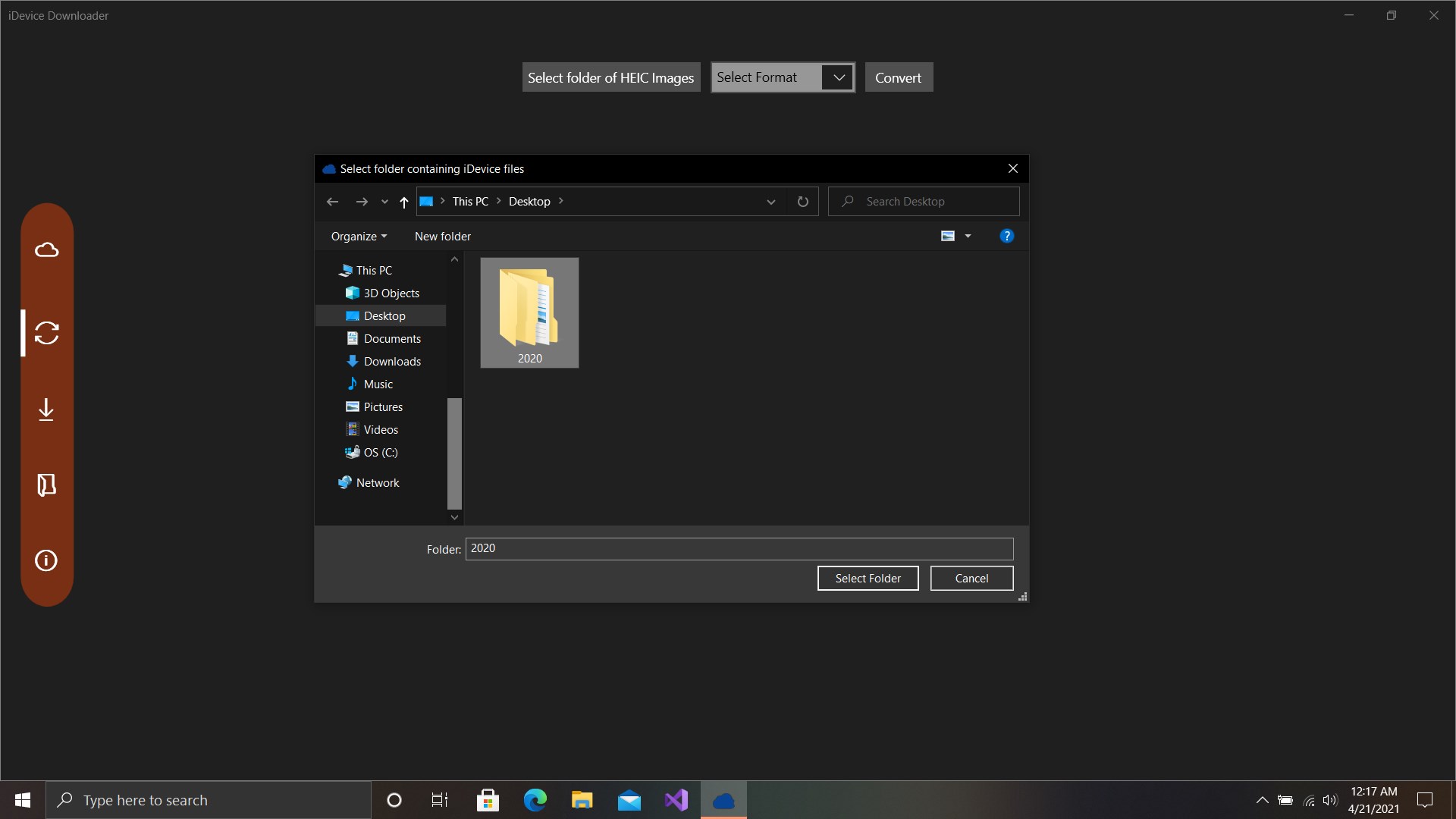1456x819 pixels.
Task: Open Pictures in the navigation pane
Action: click(x=383, y=407)
